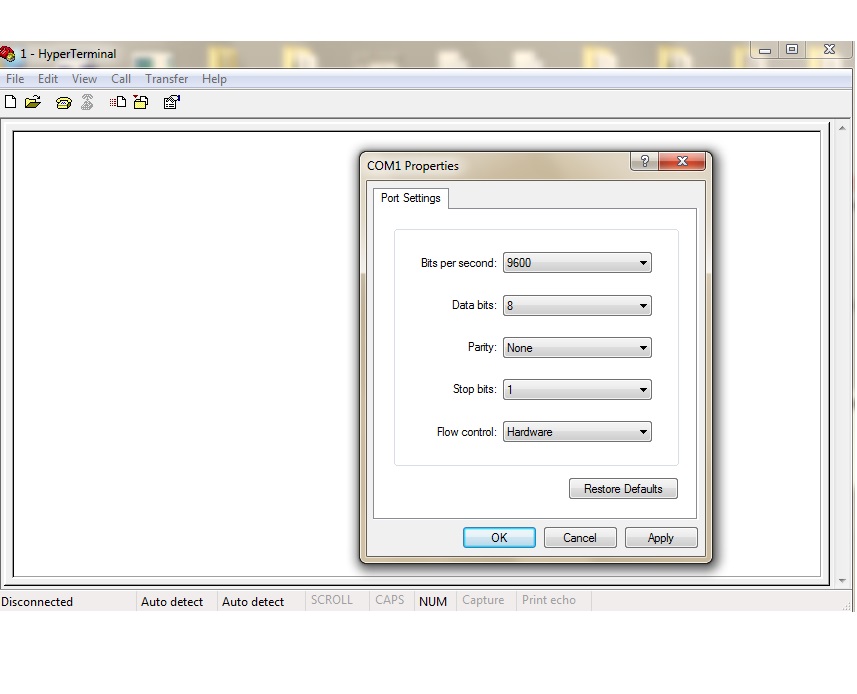This screenshot has width=857, height=694.
Task: Open the File menu
Action: [x=15, y=79]
